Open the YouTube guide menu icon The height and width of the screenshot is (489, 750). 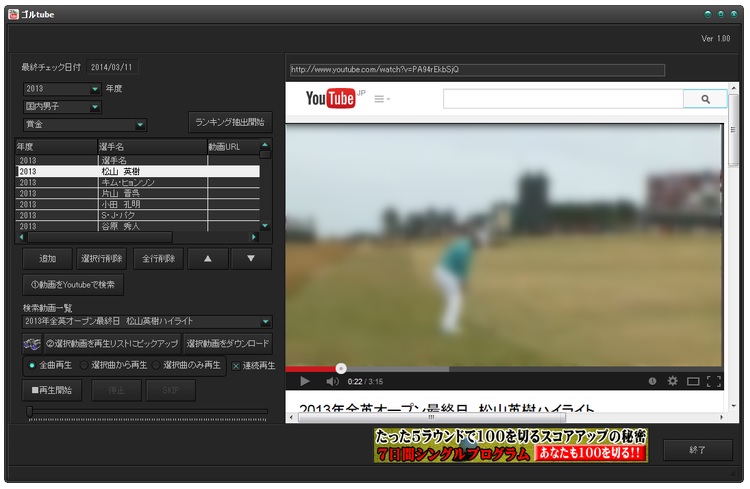tap(382, 99)
